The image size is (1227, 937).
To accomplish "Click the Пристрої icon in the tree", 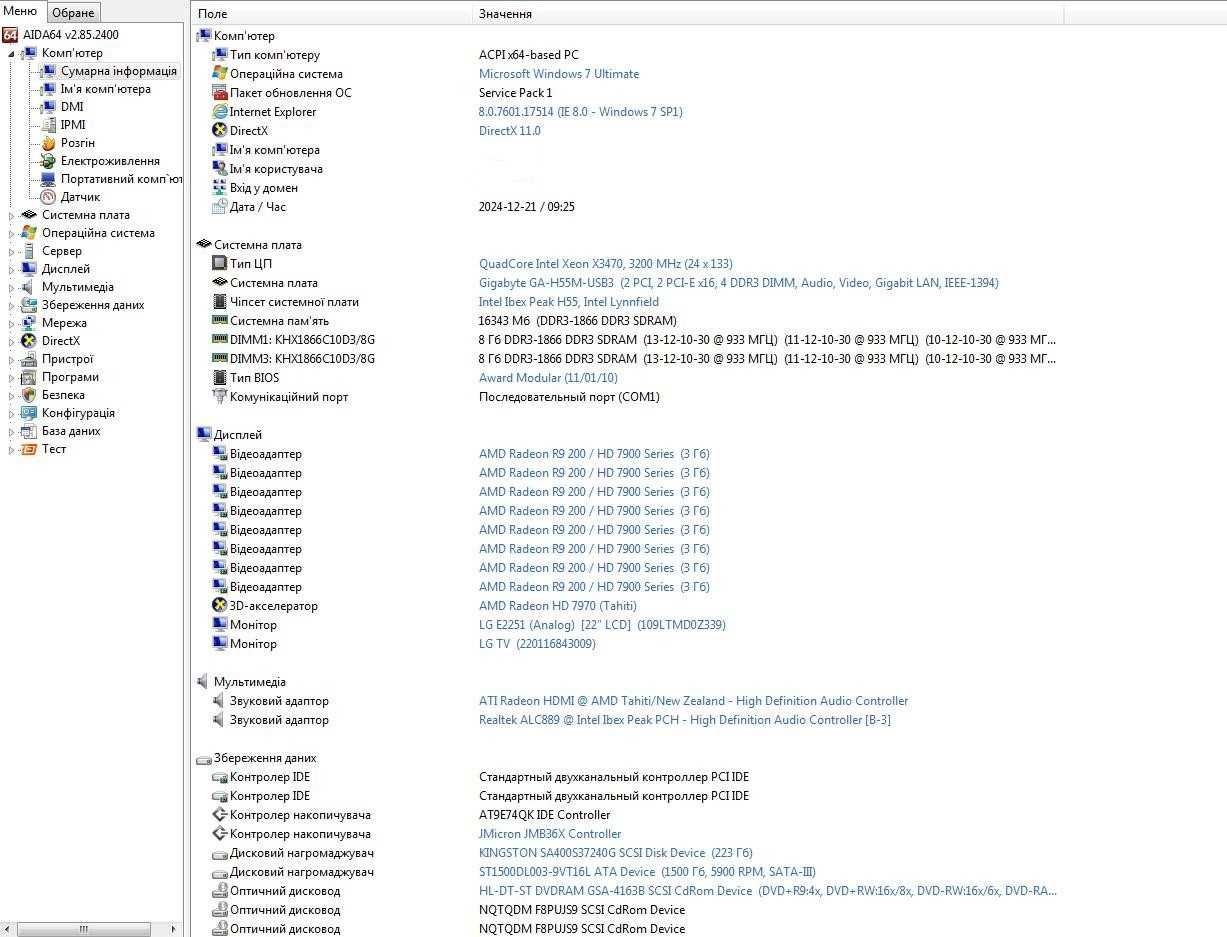I will [x=29, y=359].
